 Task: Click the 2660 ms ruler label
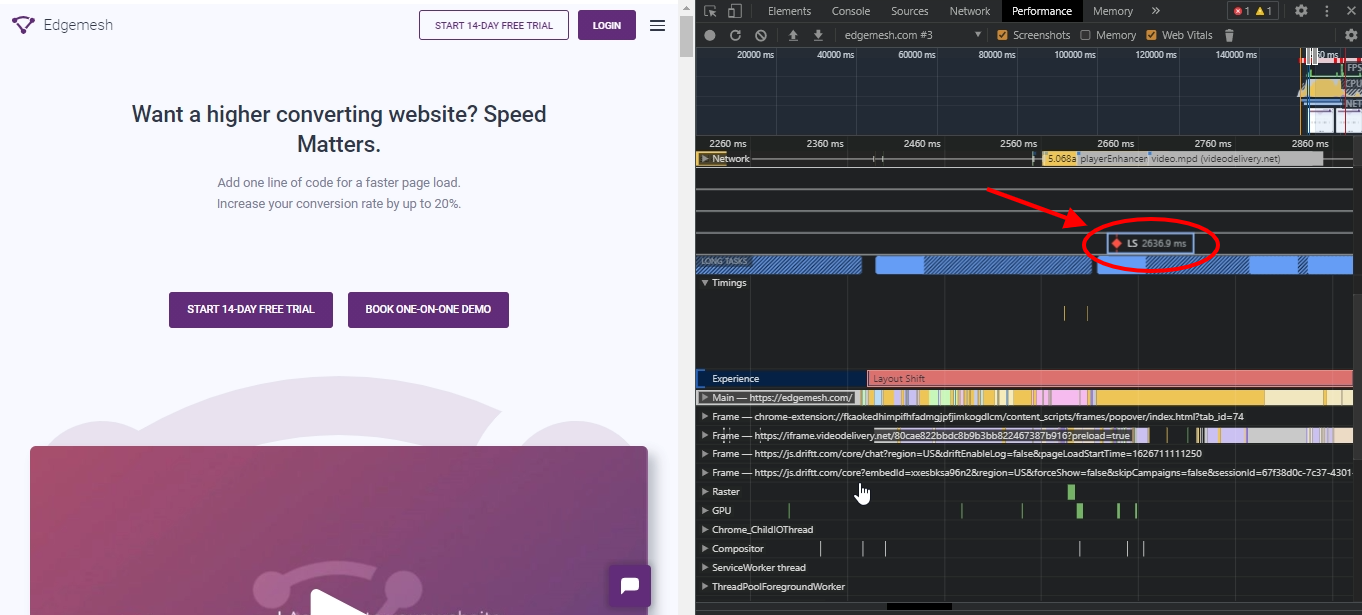[1114, 144]
